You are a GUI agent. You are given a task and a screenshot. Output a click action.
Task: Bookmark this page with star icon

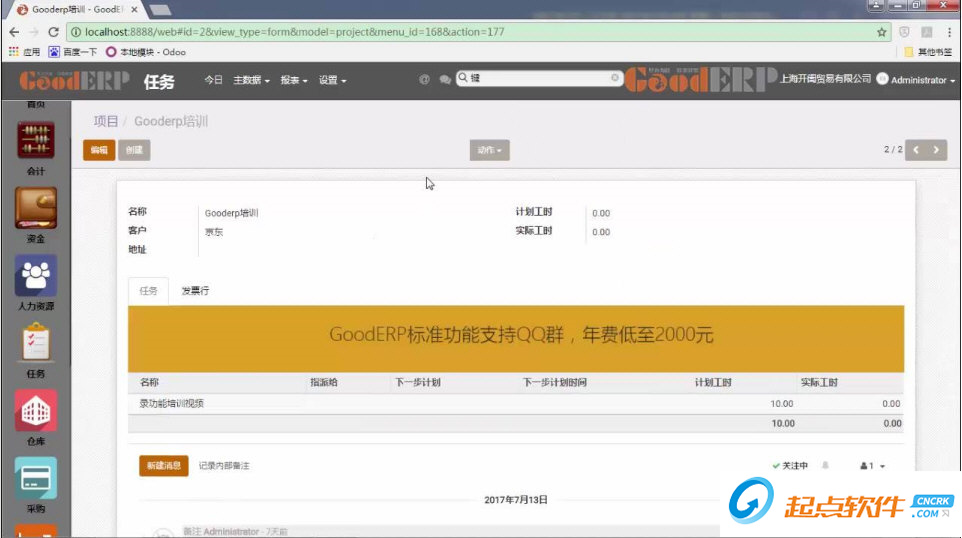point(882,32)
